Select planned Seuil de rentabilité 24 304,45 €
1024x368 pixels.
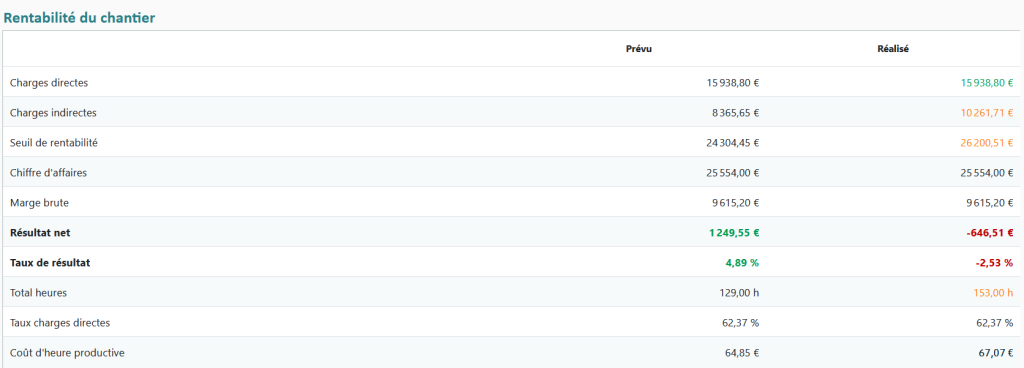(x=733, y=143)
